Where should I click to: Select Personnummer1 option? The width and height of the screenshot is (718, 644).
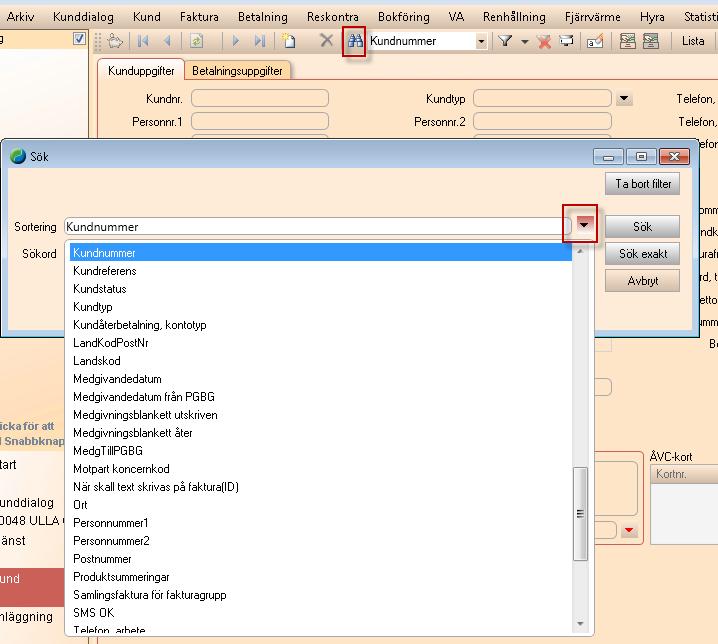tap(321, 523)
